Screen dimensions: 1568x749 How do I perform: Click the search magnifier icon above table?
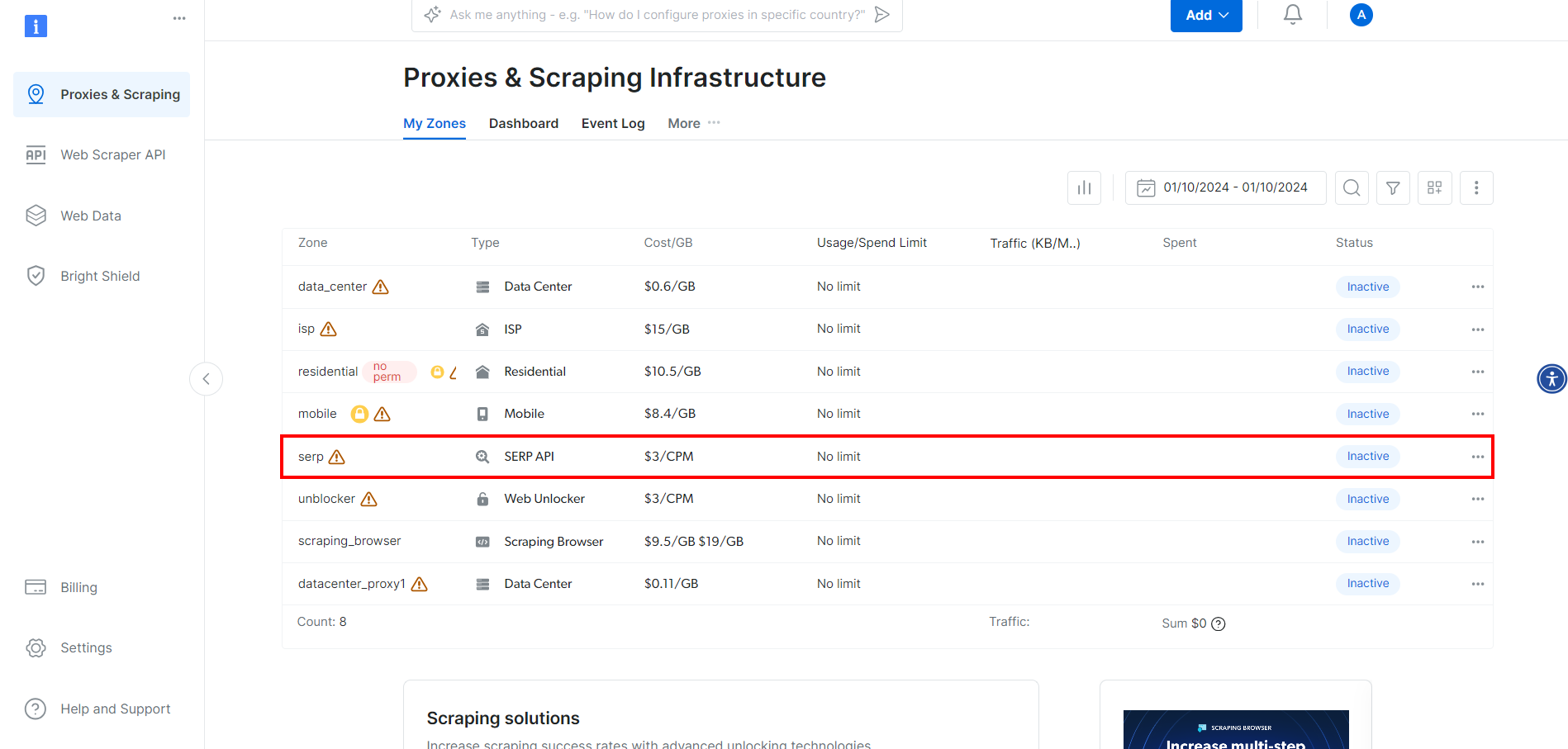pyautogui.click(x=1352, y=188)
